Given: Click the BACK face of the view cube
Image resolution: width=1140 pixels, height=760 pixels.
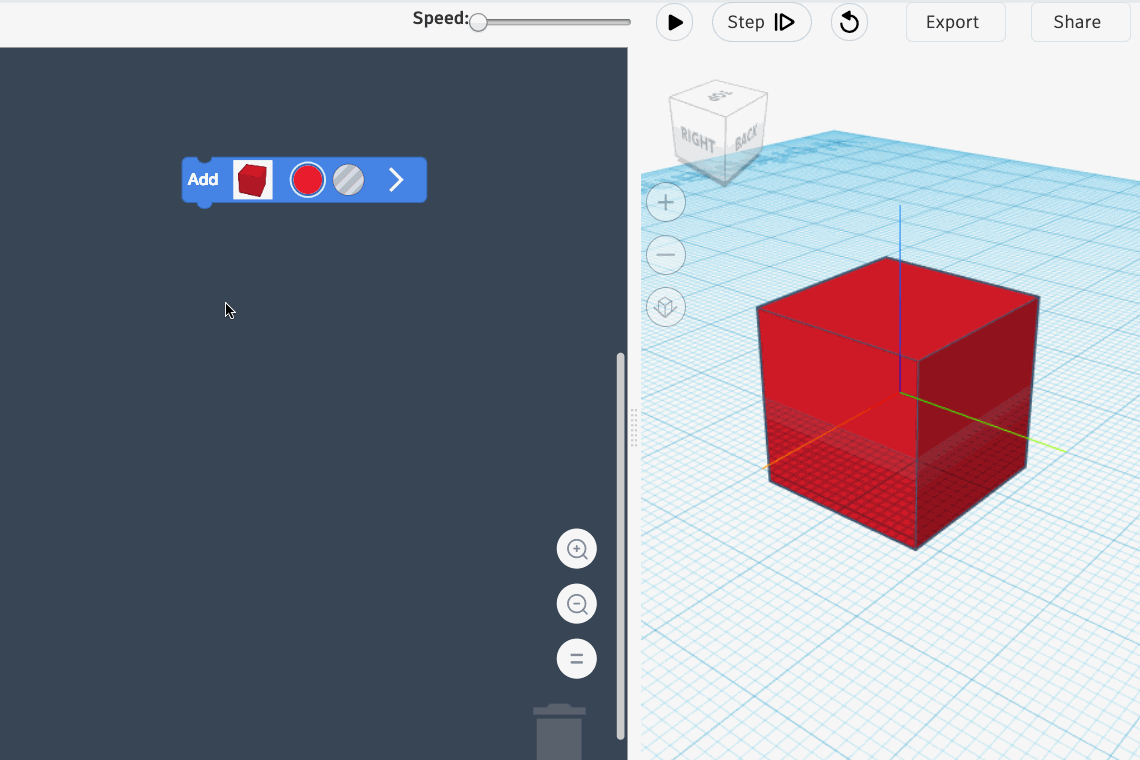Looking at the screenshot, I should click(x=746, y=137).
